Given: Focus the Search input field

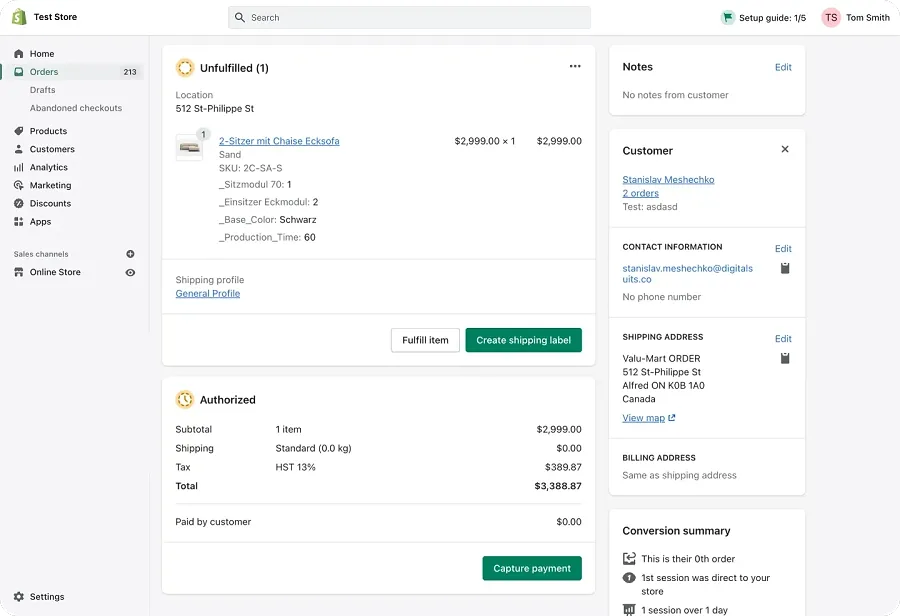Looking at the screenshot, I should pos(409,18).
